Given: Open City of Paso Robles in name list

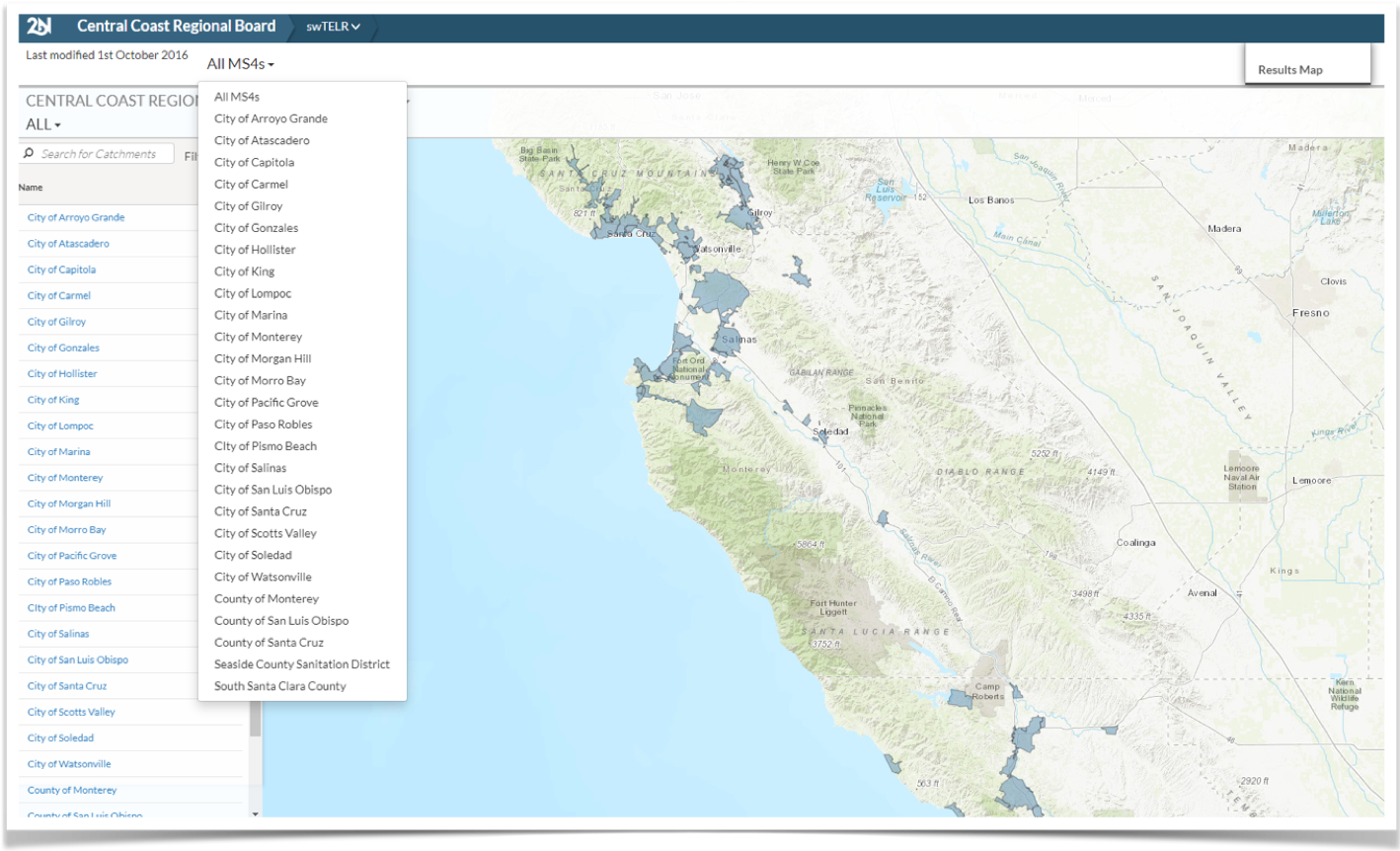Looking at the screenshot, I should click(x=69, y=581).
